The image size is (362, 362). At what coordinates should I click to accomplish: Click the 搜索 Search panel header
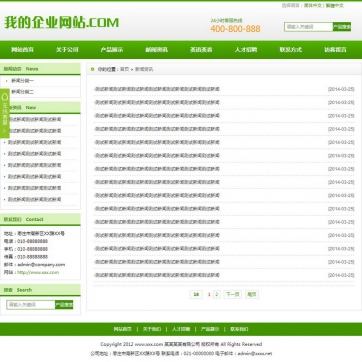40,290
